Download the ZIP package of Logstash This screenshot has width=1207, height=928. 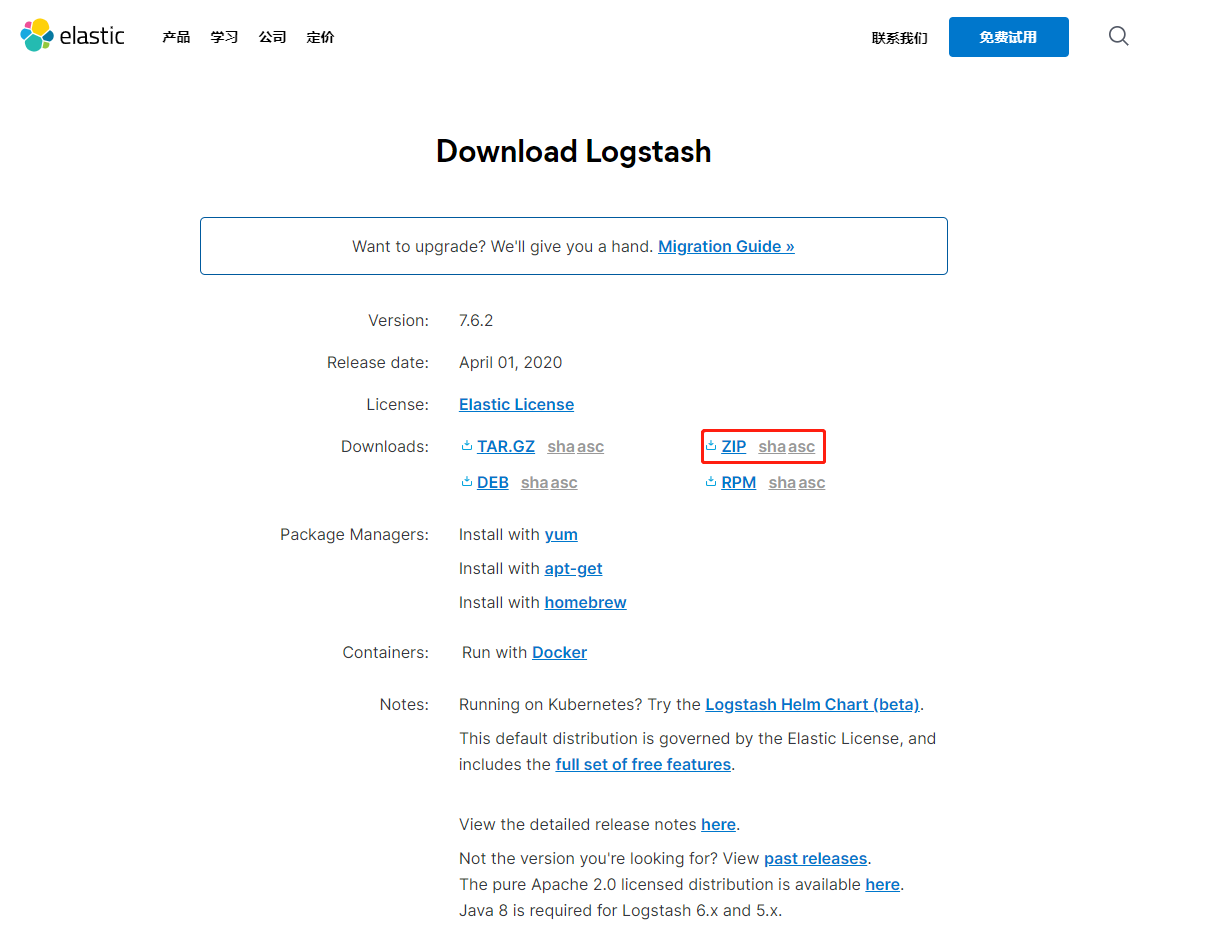coord(735,446)
